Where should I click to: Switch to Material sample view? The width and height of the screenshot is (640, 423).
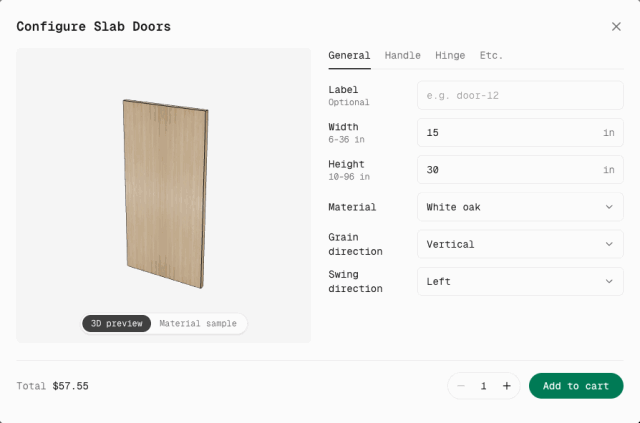[x=198, y=323]
